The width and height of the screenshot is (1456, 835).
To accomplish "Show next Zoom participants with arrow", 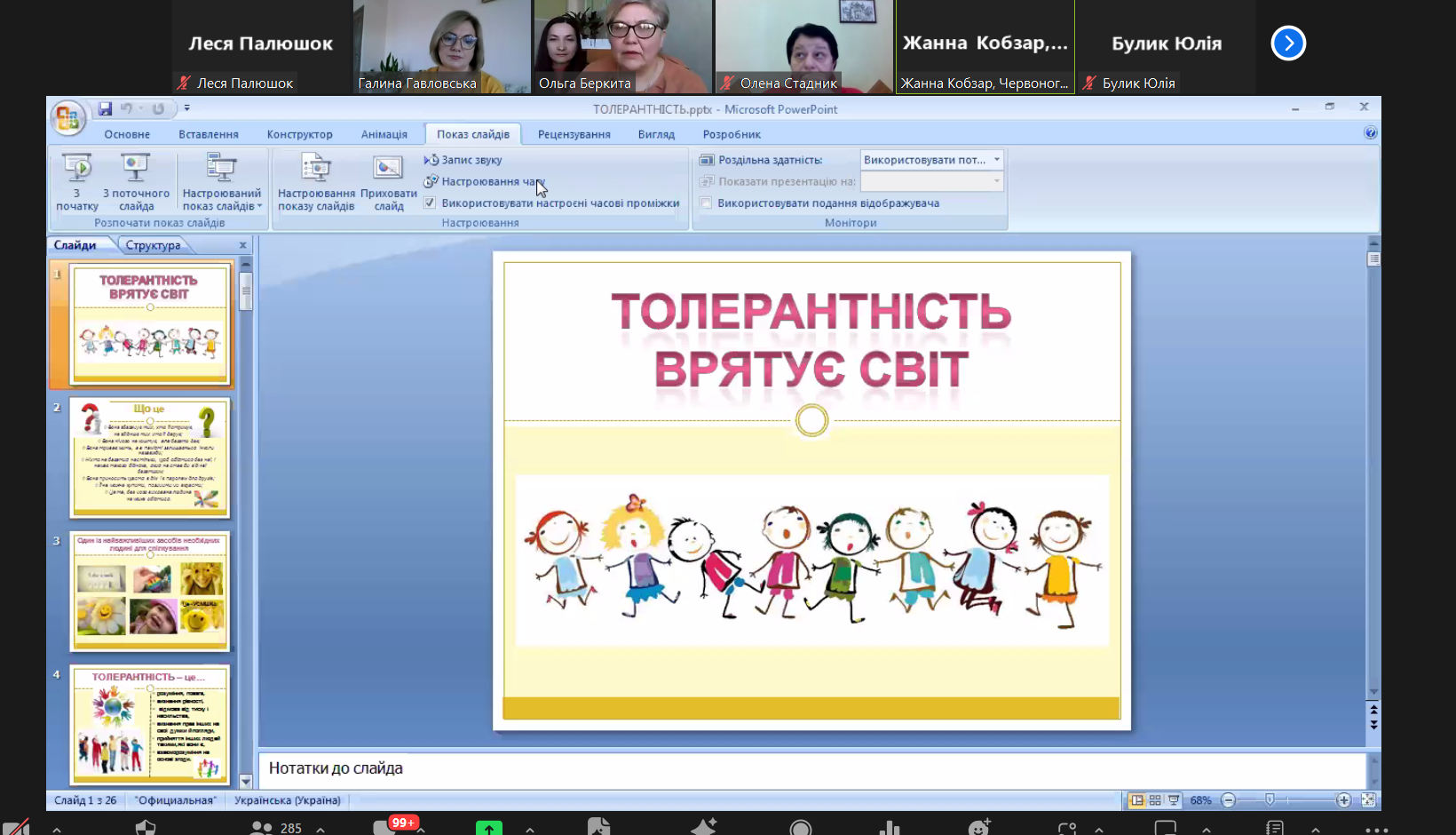I will (x=1287, y=43).
